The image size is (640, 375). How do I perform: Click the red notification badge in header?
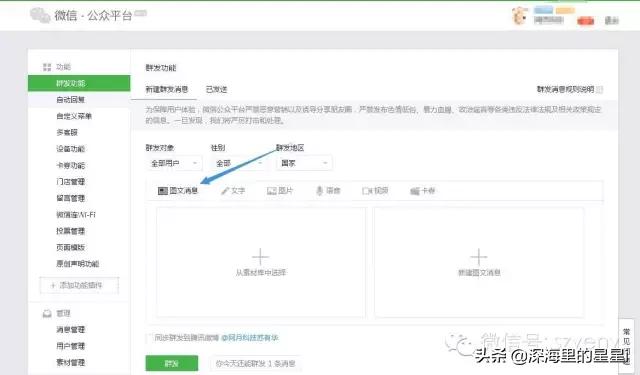pyautogui.click(x=585, y=20)
